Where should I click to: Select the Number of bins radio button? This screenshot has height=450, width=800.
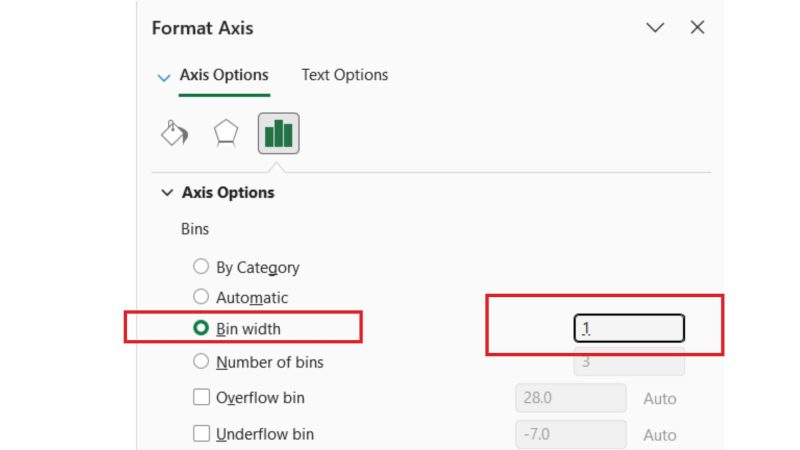click(x=201, y=361)
